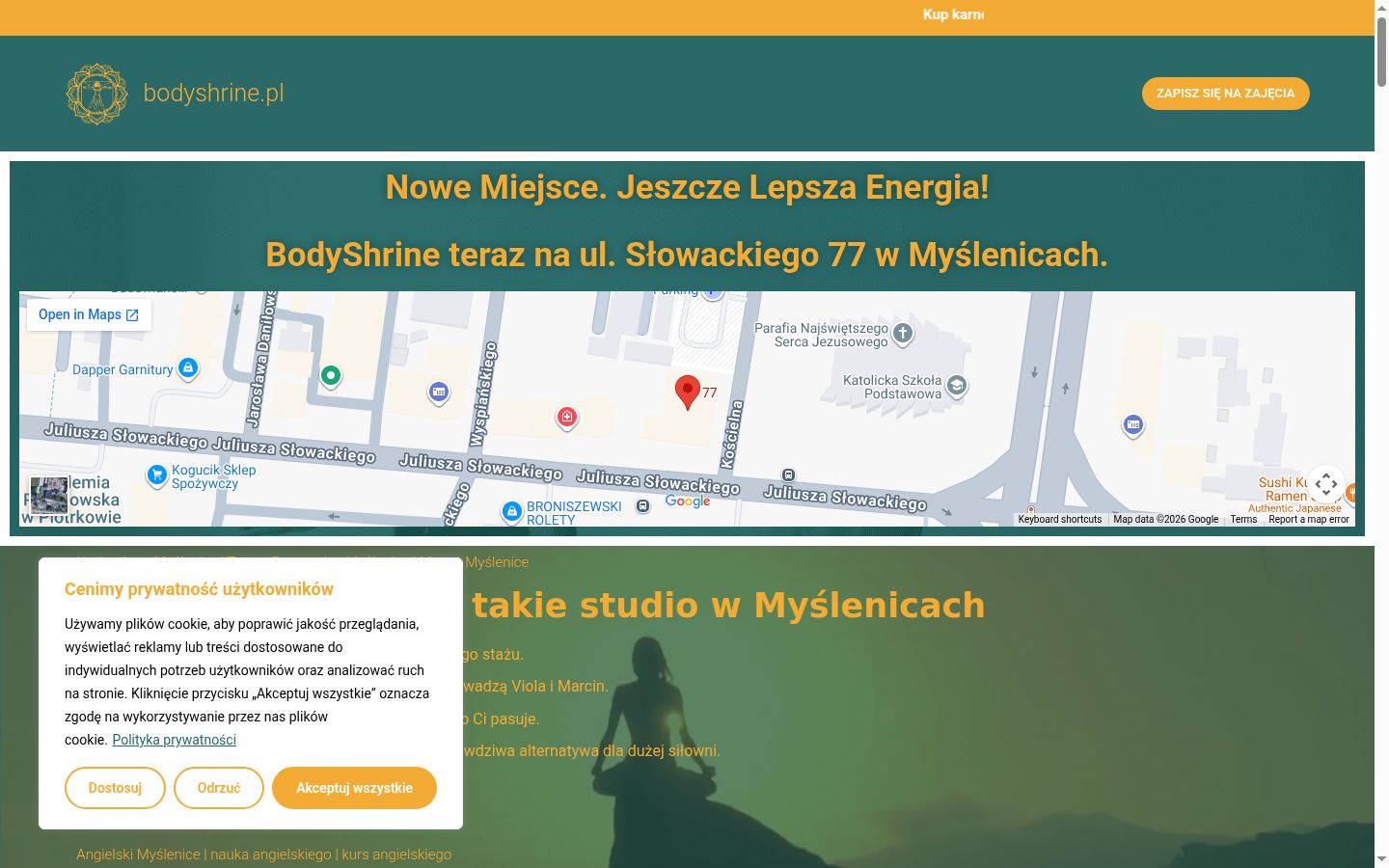Open Angielski Myślenice nauka angielskiego link
Viewport: 1389px width, 868px height.
tap(263, 854)
